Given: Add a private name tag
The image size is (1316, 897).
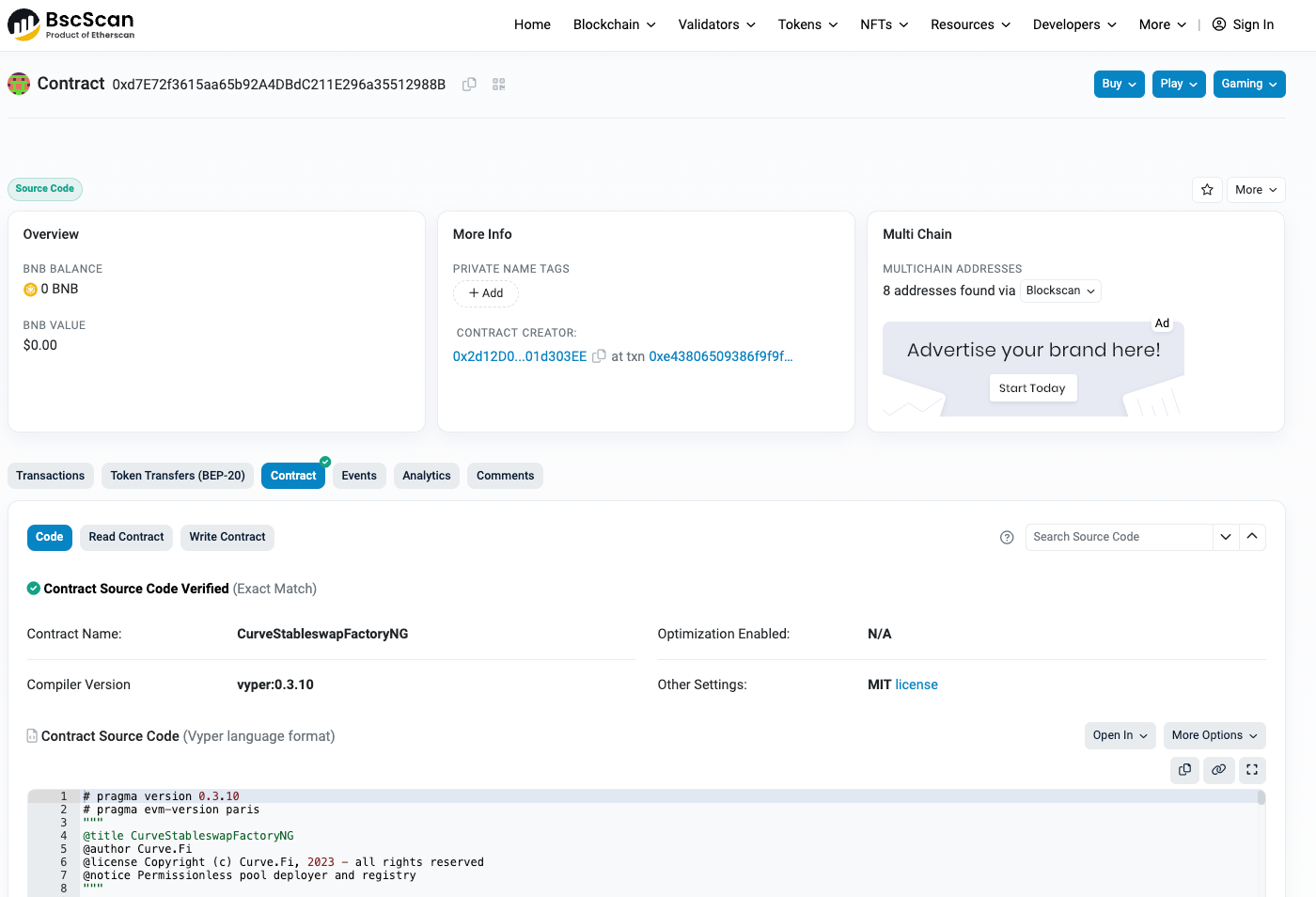Looking at the screenshot, I should [486, 293].
